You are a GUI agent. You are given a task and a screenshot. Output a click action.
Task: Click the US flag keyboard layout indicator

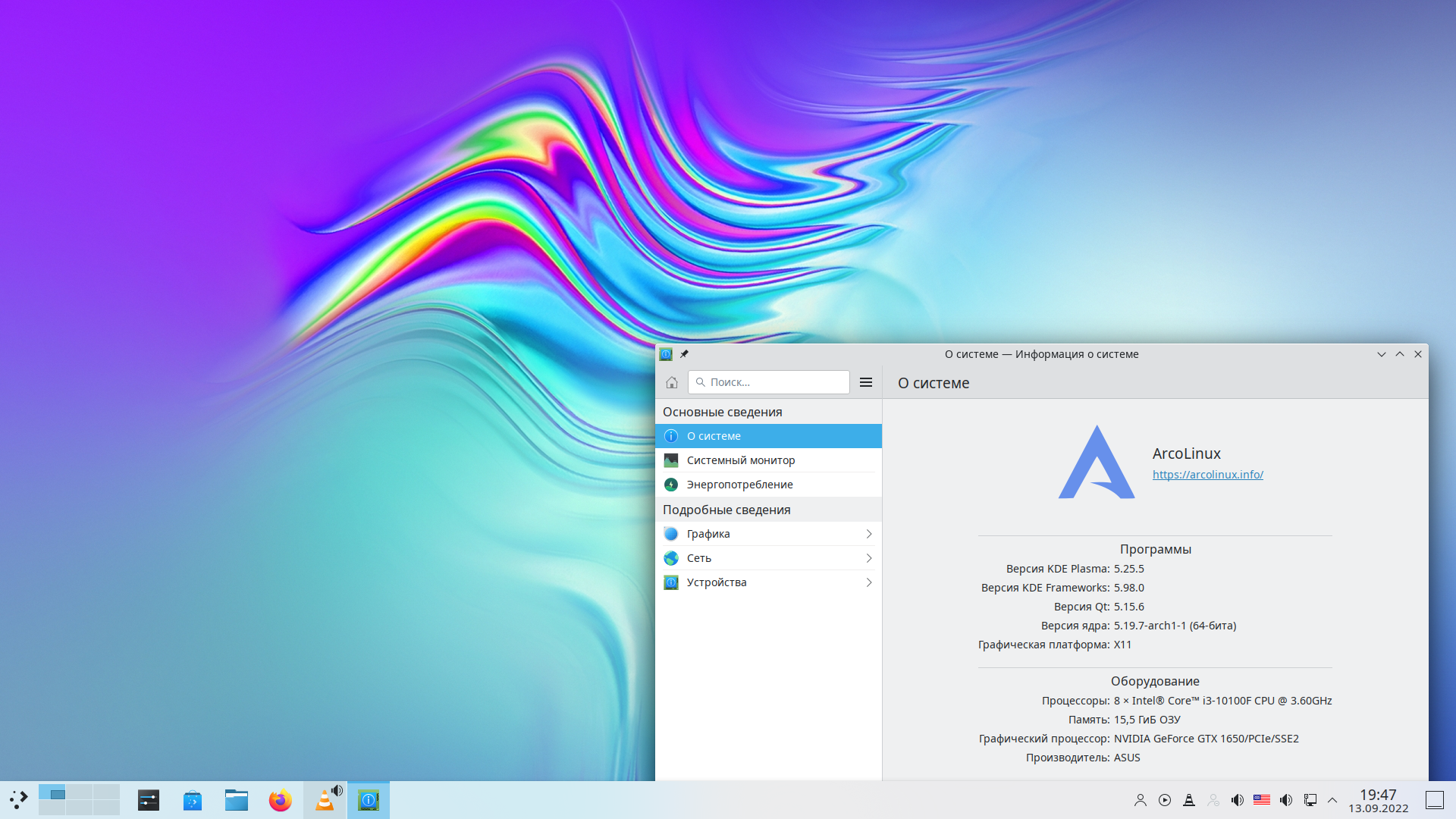[1262, 800]
